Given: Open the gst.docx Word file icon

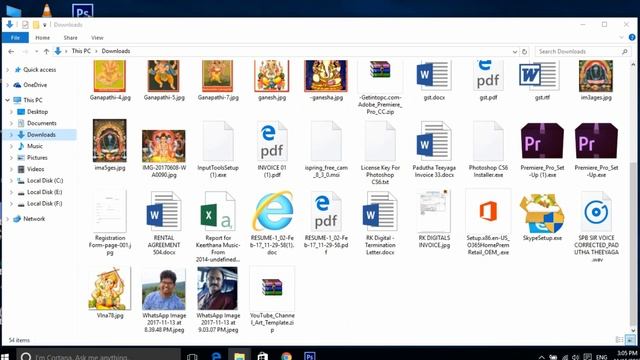Looking at the screenshot, I should point(433,76).
